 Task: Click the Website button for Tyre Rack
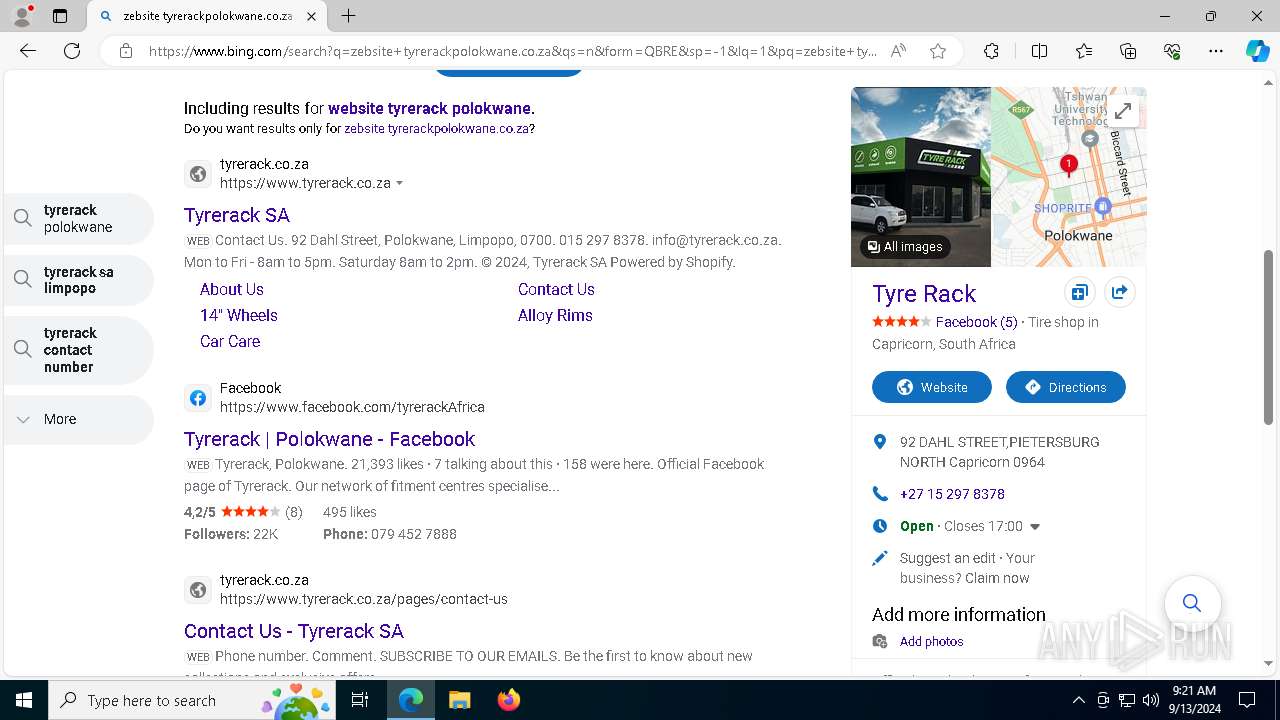(932, 387)
